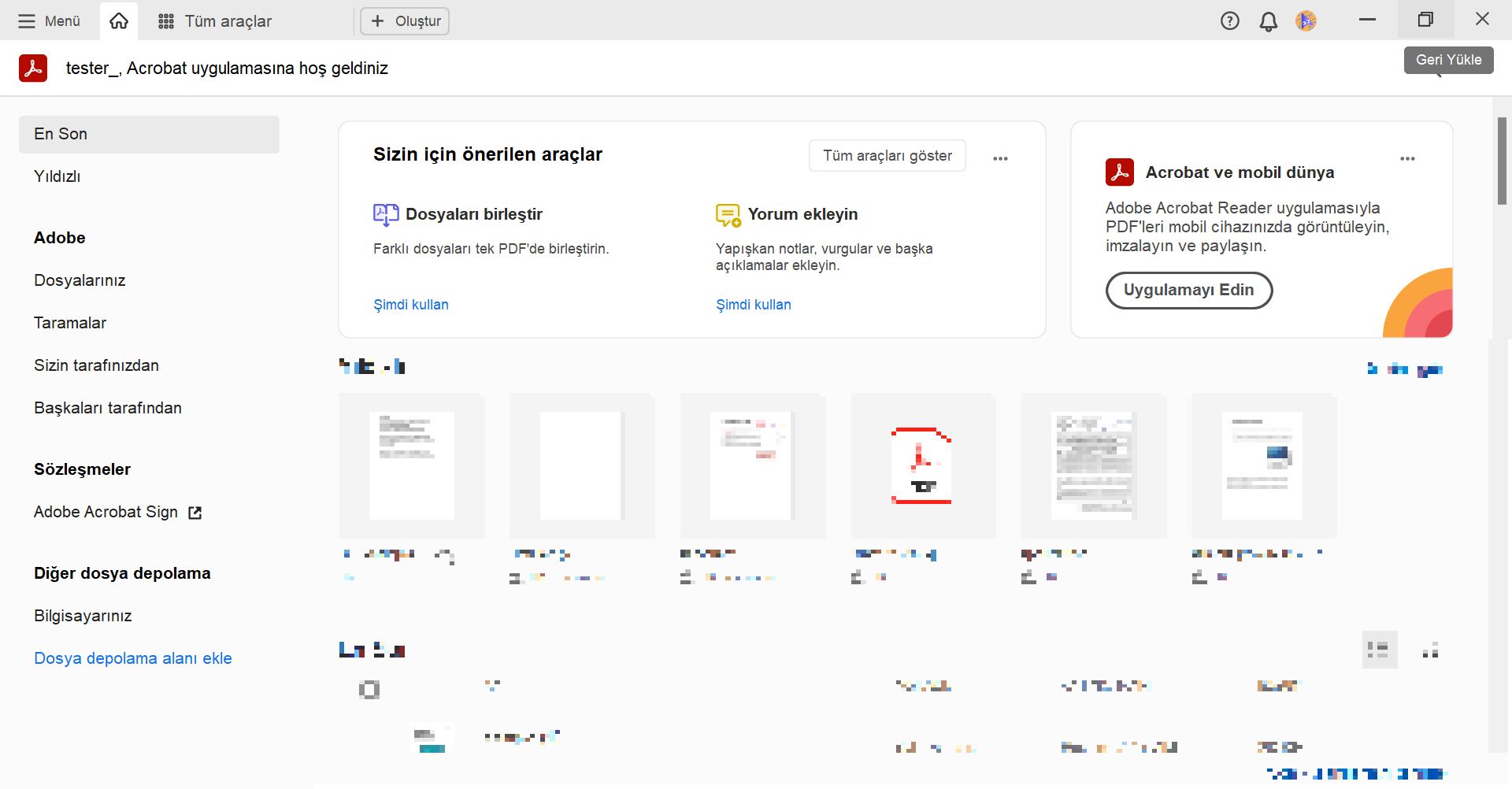
Task: Click Tüm araçları göster button
Action: pos(888,156)
